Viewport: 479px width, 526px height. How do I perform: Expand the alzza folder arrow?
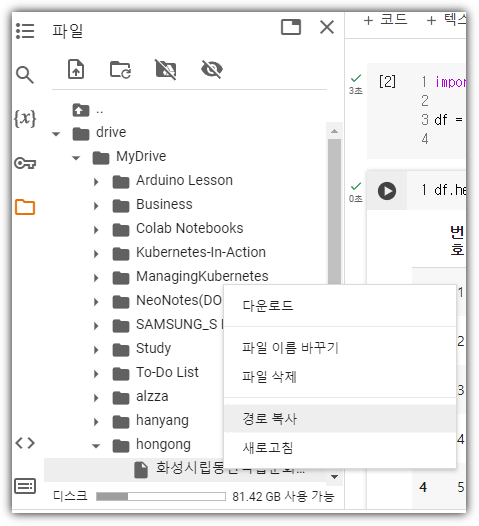tap(96, 398)
